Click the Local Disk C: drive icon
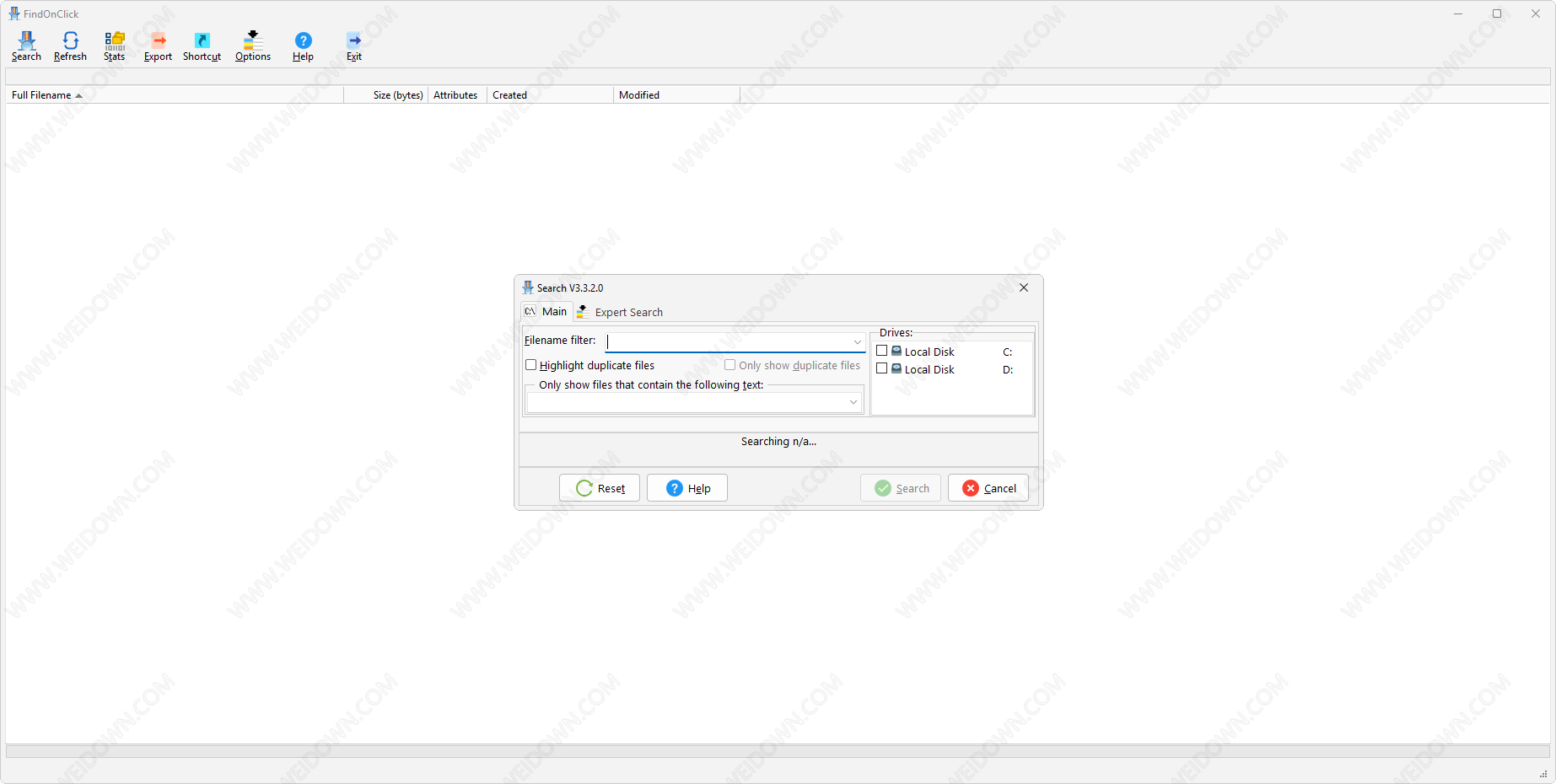Screen dimensions: 1556x784 point(896,351)
